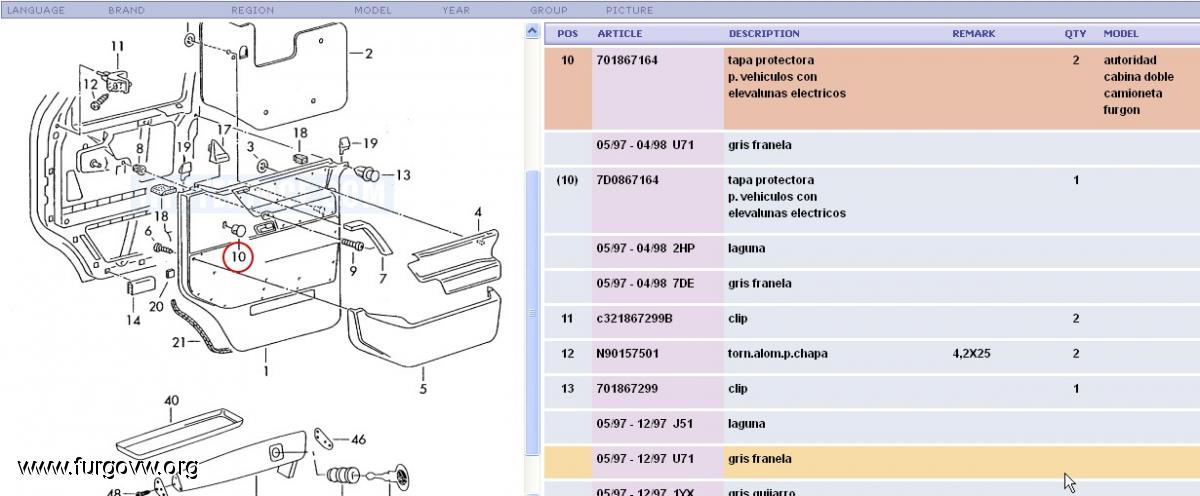Open the MODEL menu
The width and height of the screenshot is (1200, 496).
point(373,10)
